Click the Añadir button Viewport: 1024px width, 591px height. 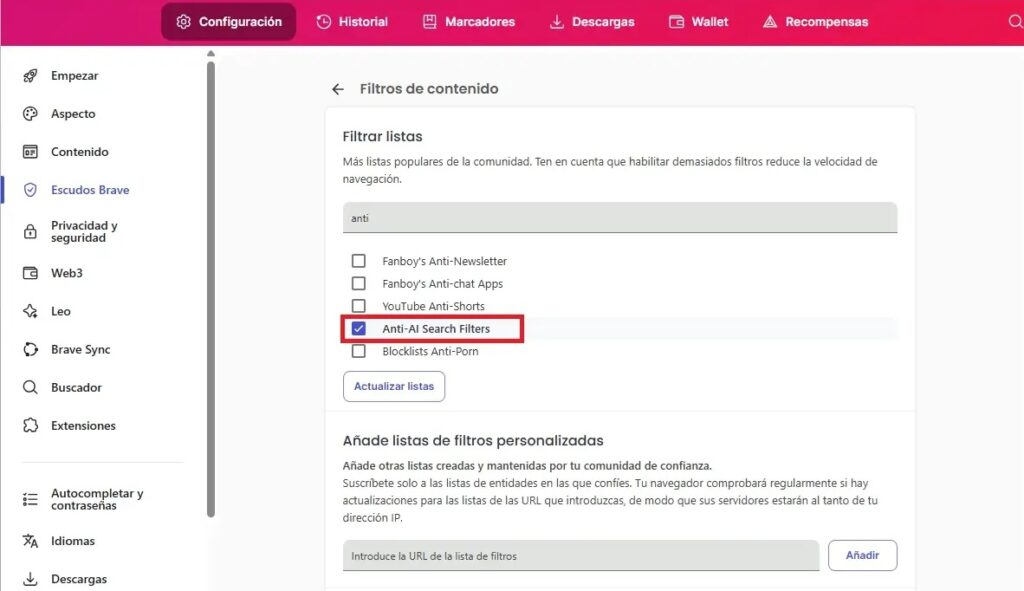coord(862,555)
